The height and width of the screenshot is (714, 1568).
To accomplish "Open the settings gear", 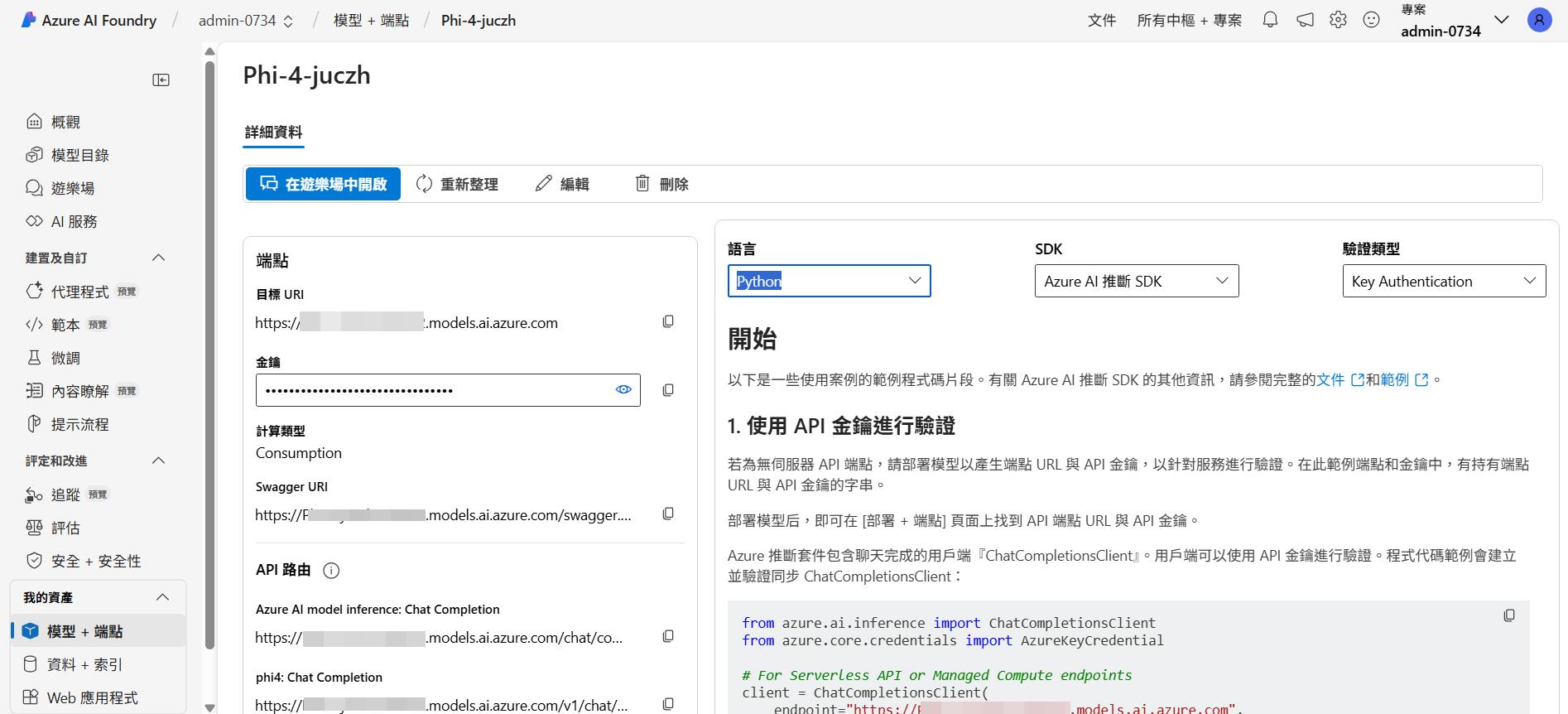I will pyautogui.click(x=1338, y=20).
